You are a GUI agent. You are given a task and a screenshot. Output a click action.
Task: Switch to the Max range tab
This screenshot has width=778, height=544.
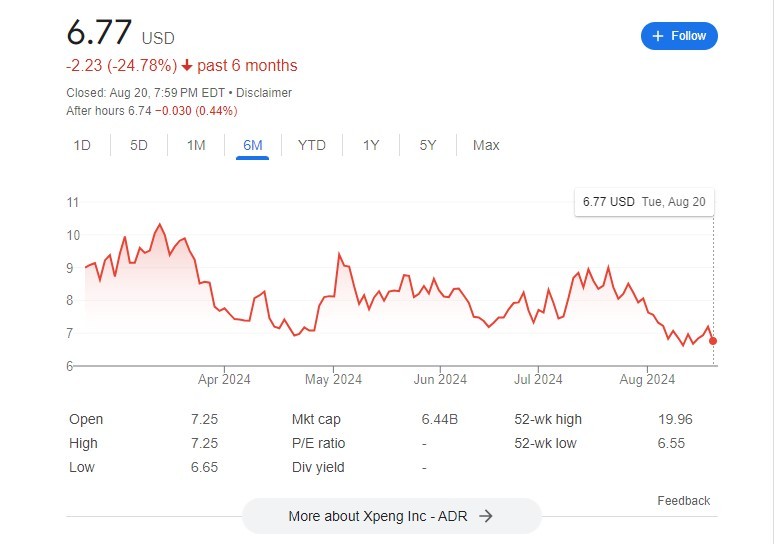point(486,145)
